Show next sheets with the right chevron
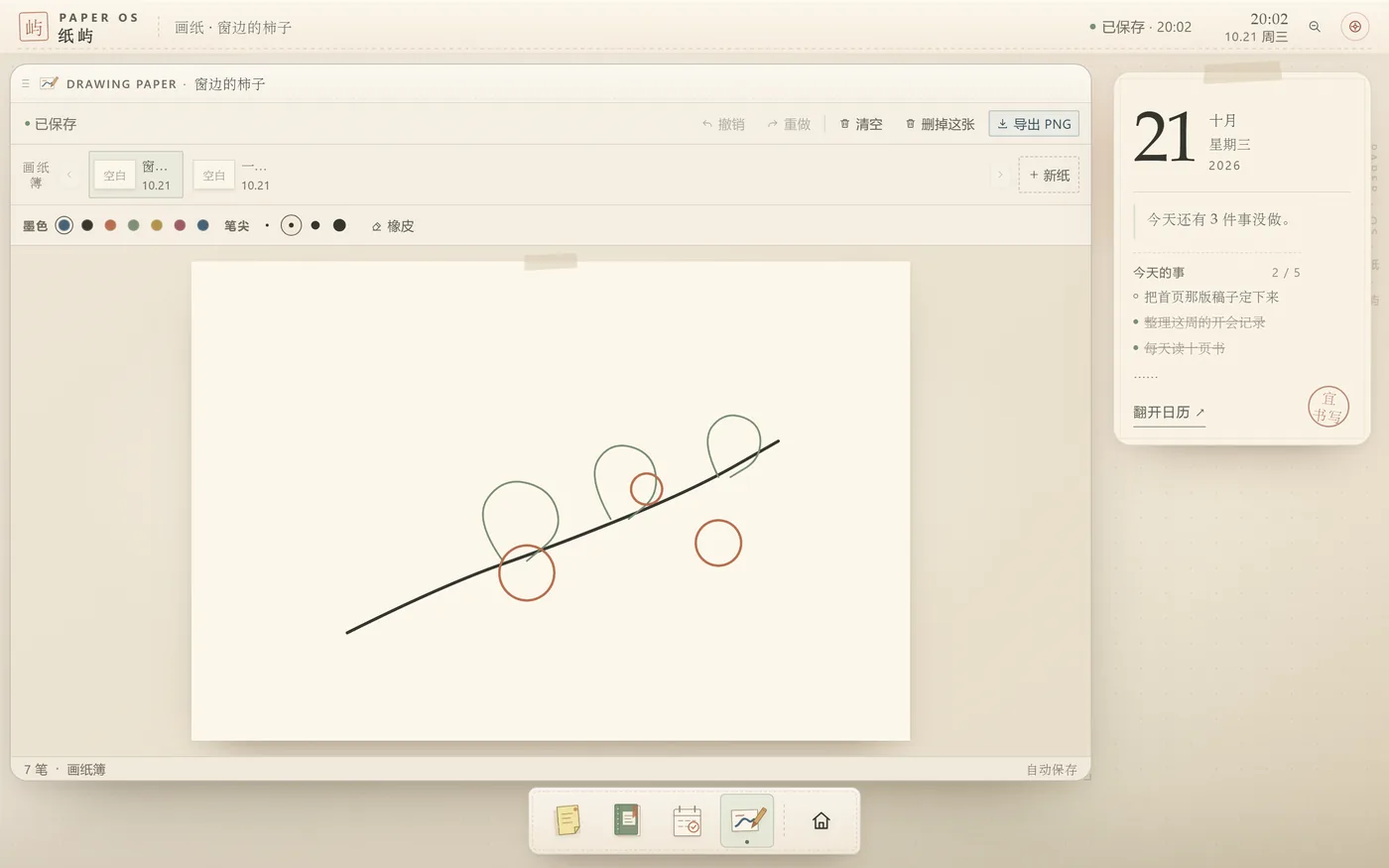The width and height of the screenshot is (1389, 868). point(999,176)
